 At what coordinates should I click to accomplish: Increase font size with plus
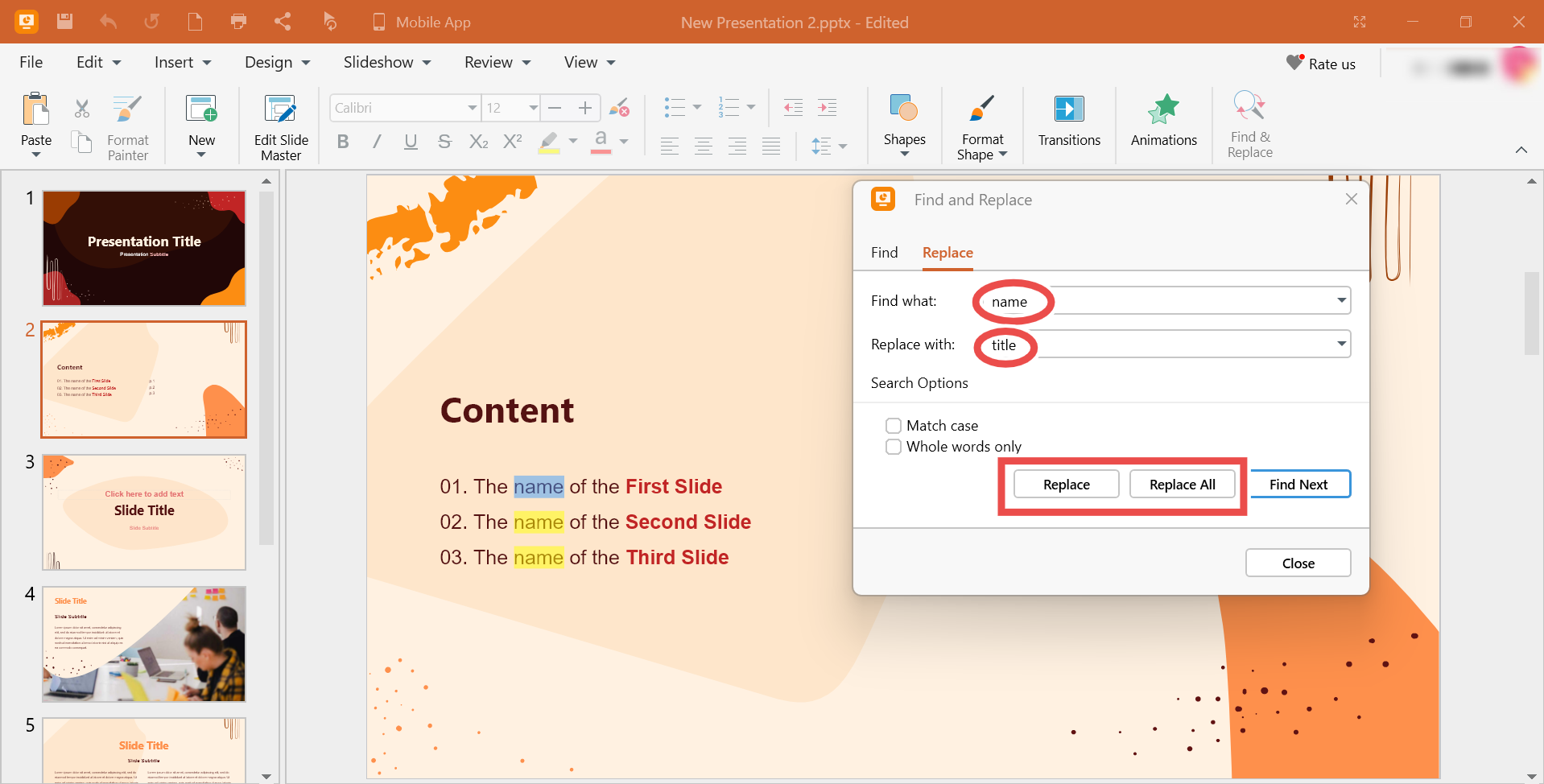click(585, 108)
